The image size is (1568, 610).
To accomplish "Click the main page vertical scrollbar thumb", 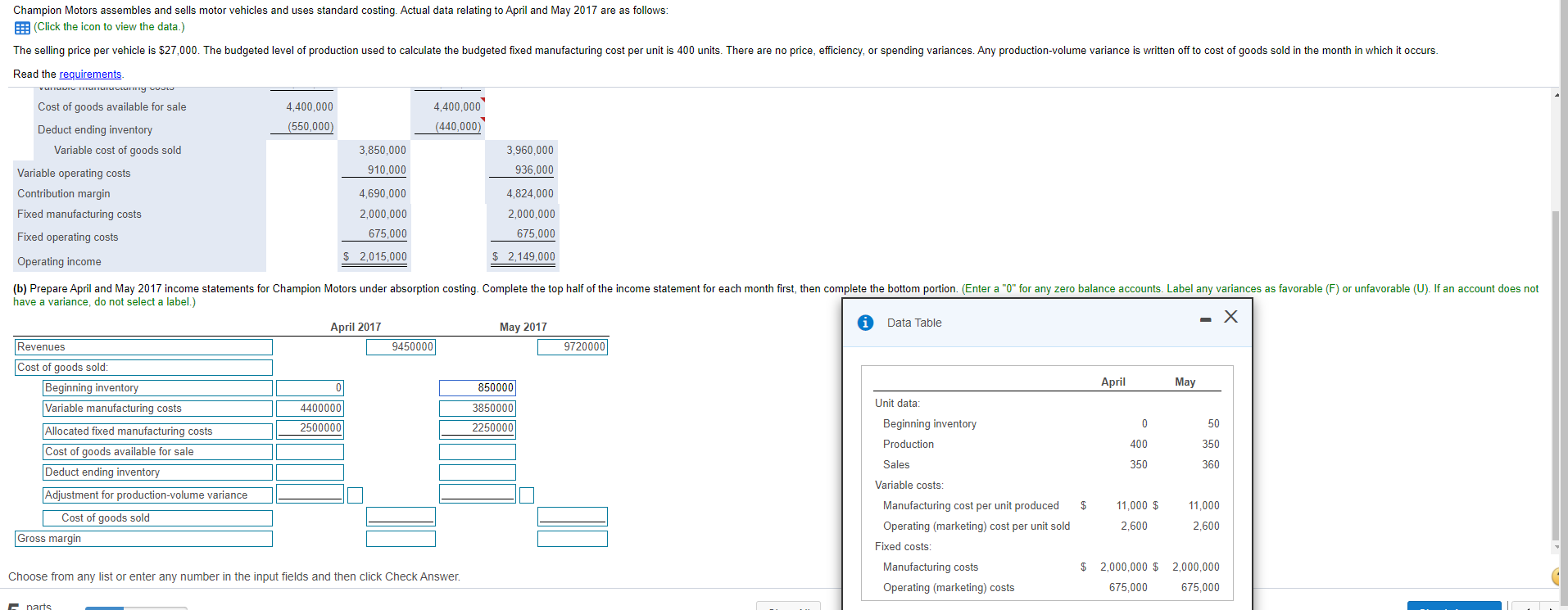I will pos(1557,374).
